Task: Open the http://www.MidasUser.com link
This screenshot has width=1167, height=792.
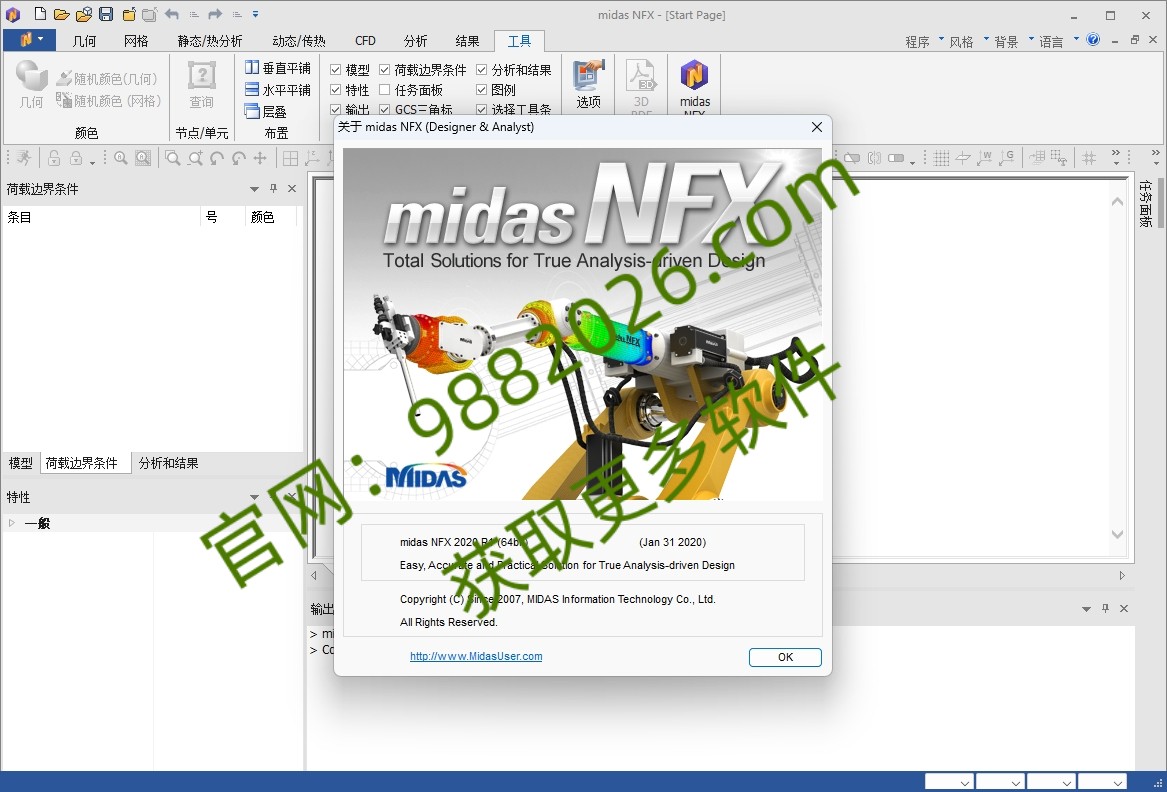Action: tap(476, 656)
